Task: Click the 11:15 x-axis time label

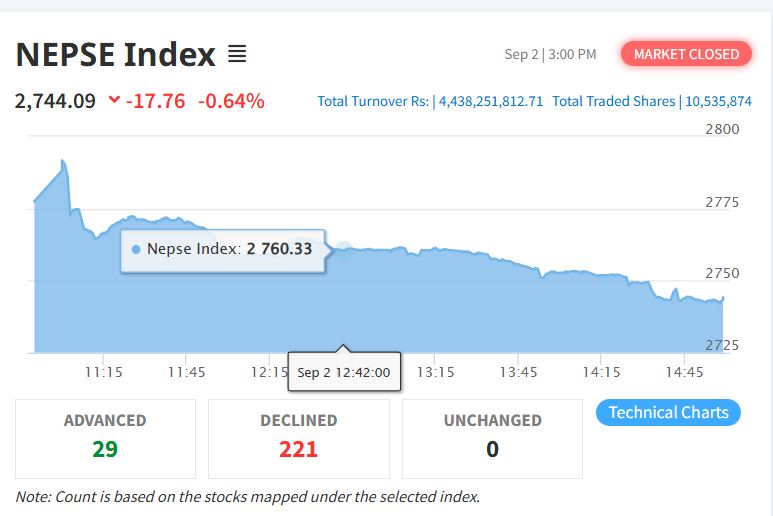Action: pos(104,372)
